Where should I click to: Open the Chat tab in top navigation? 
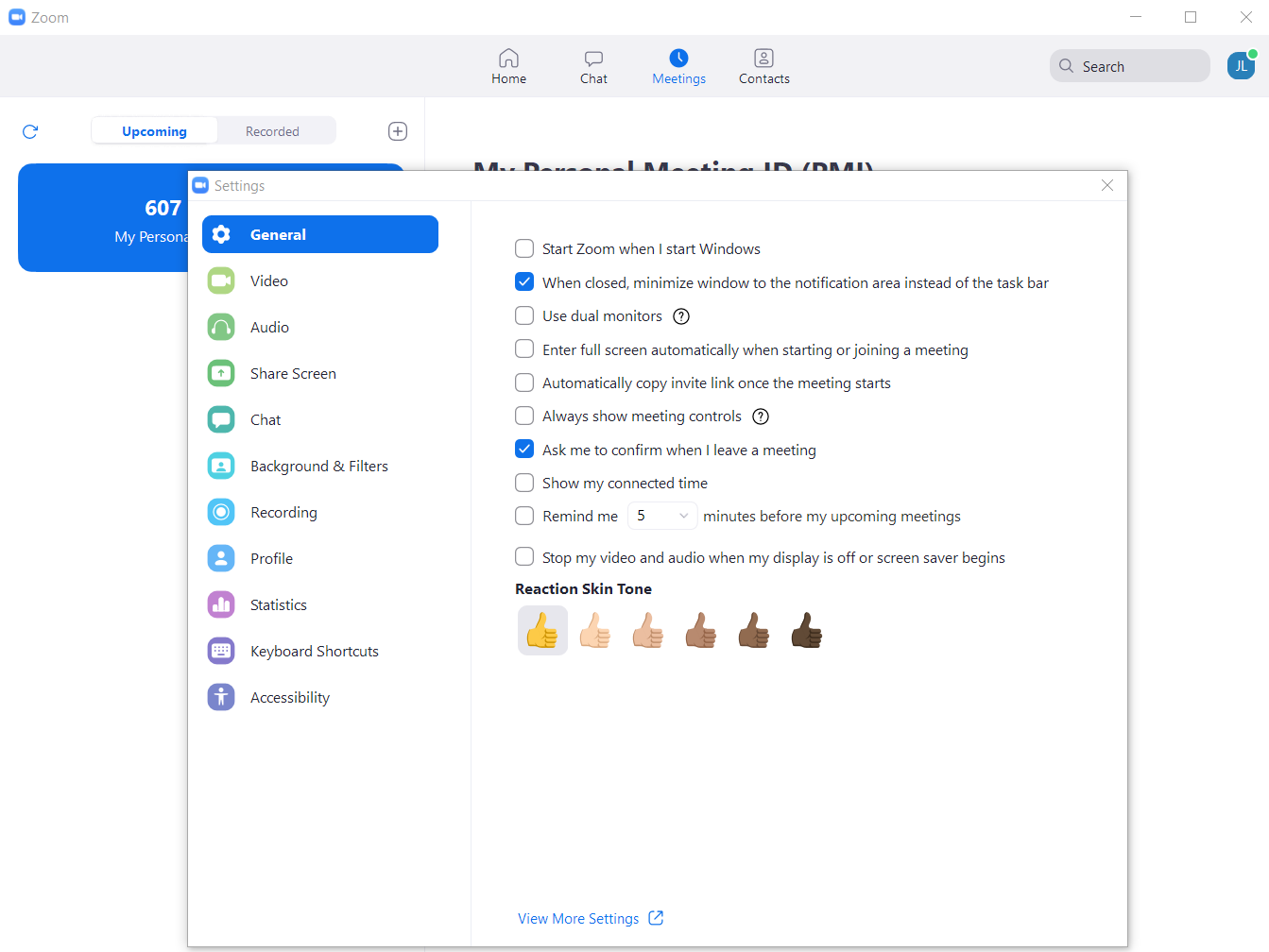click(x=593, y=67)
